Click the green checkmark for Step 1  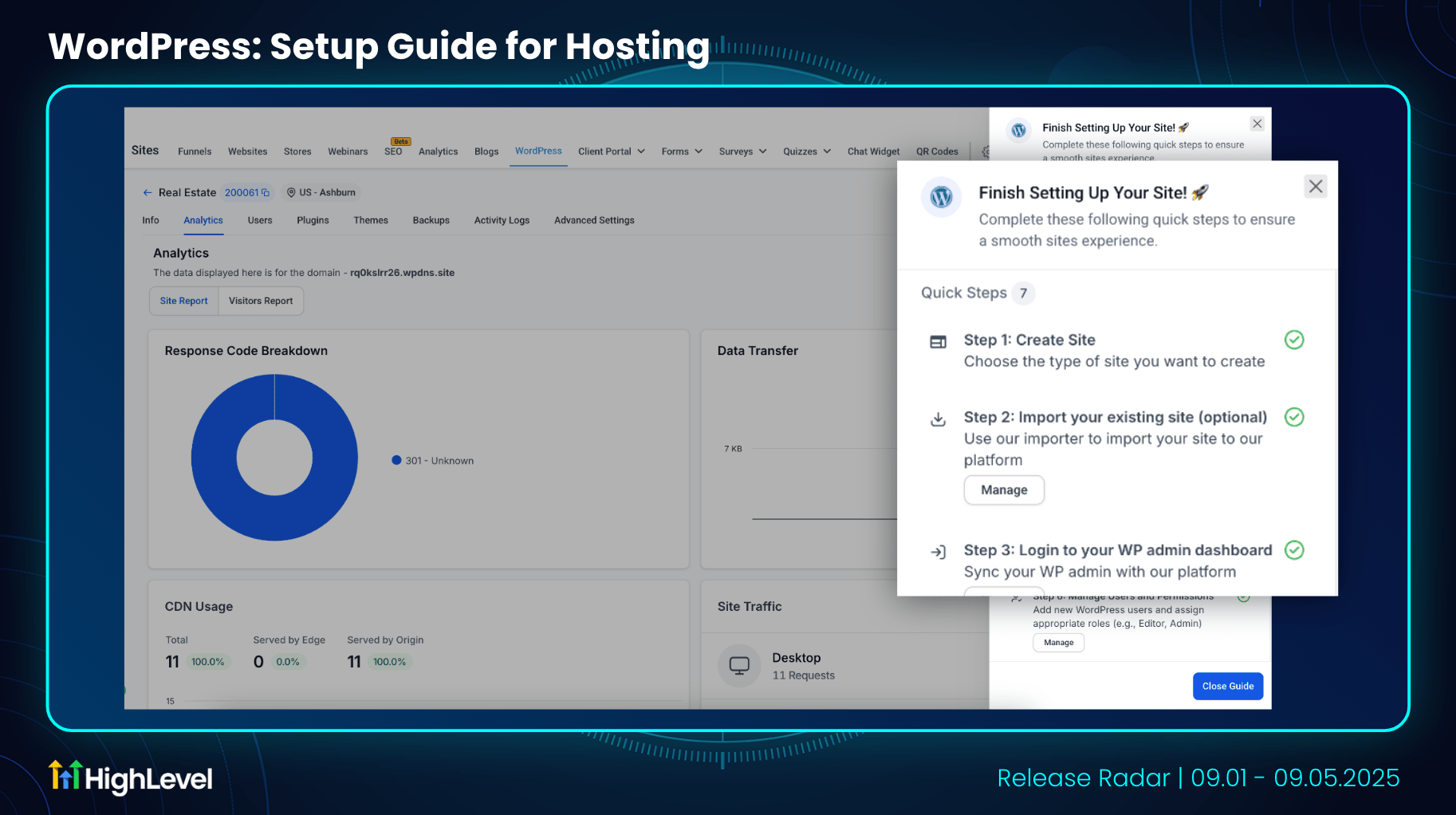(x=1294, y=340)
